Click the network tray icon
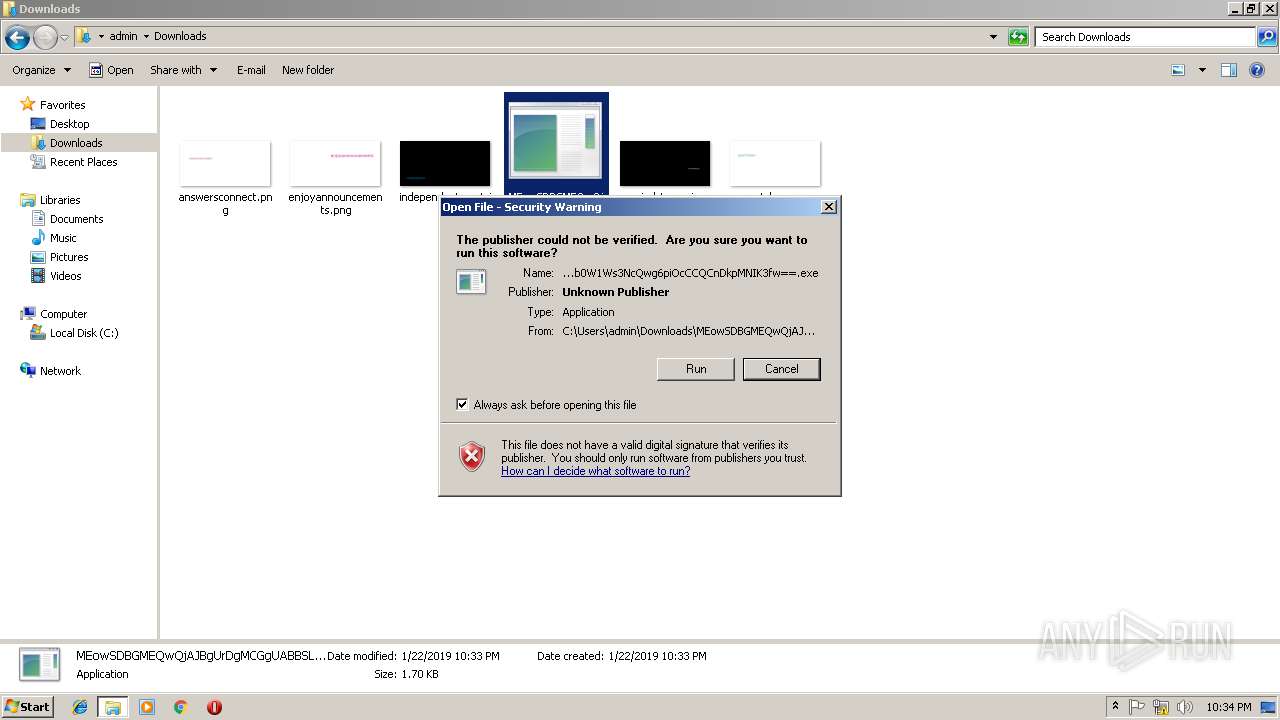1280x720 pixels. (1161, 707)
